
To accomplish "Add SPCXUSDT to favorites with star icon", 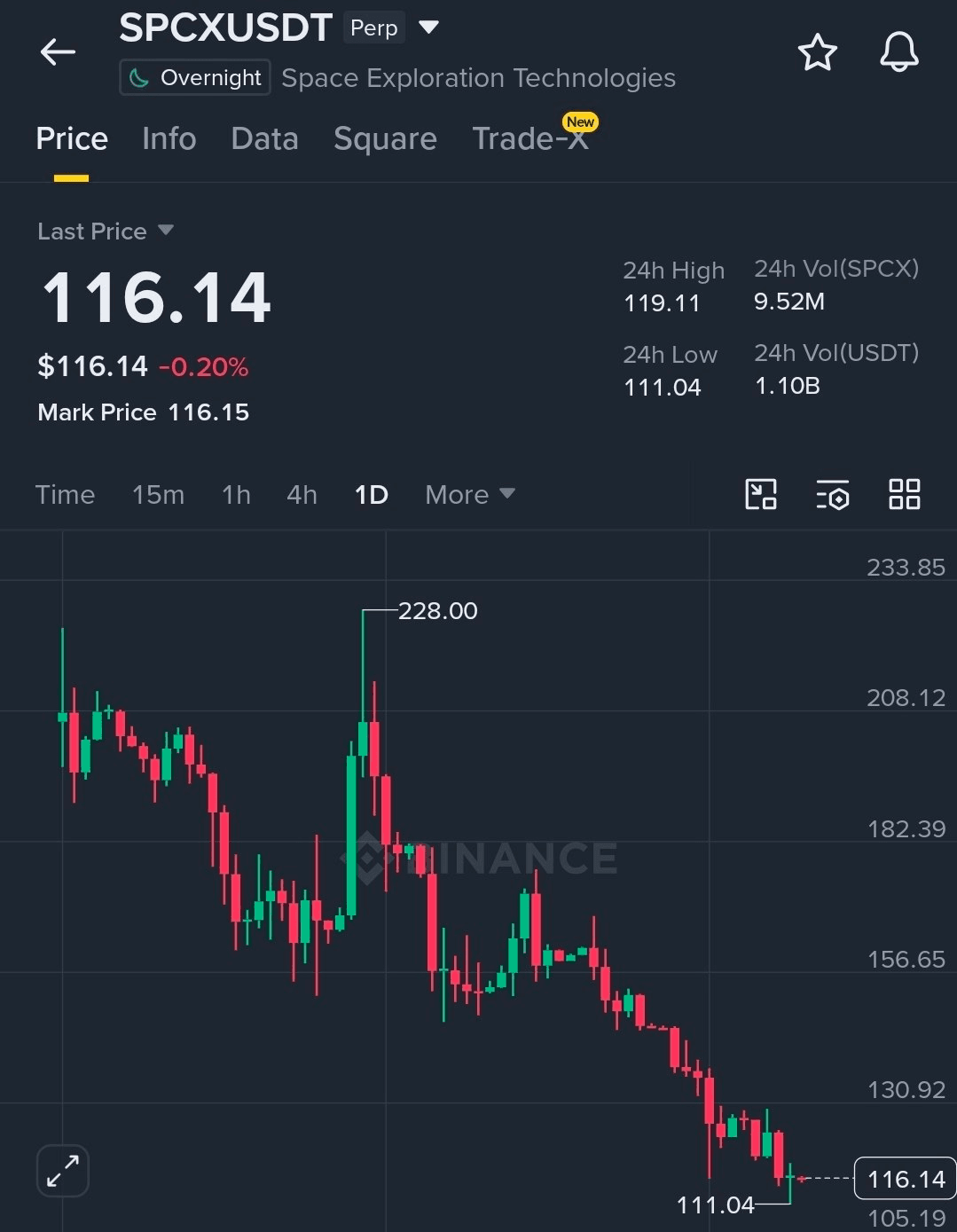I will point(817,52).
